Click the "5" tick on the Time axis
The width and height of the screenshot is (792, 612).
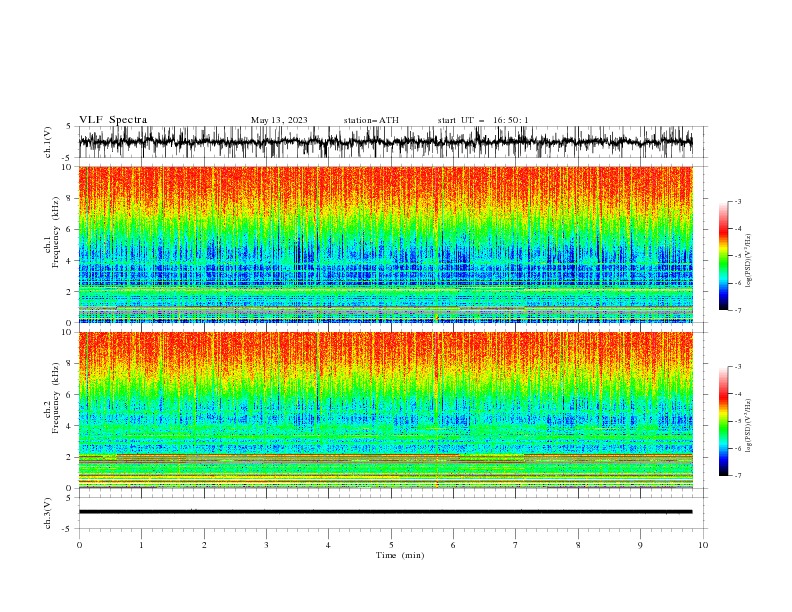(x=391, y=545)
